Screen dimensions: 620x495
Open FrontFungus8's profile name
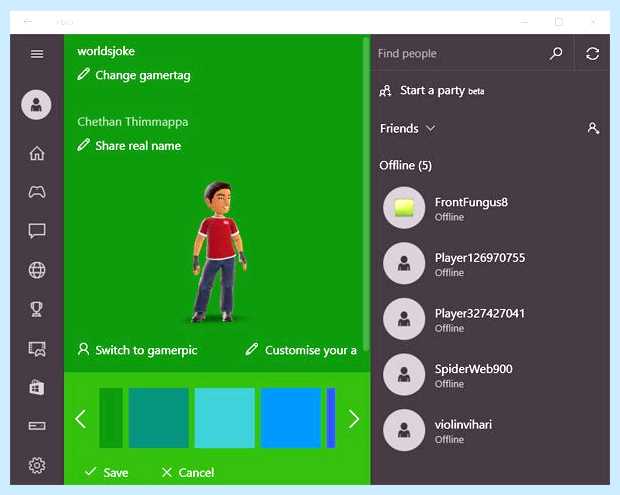pos(471,202)
